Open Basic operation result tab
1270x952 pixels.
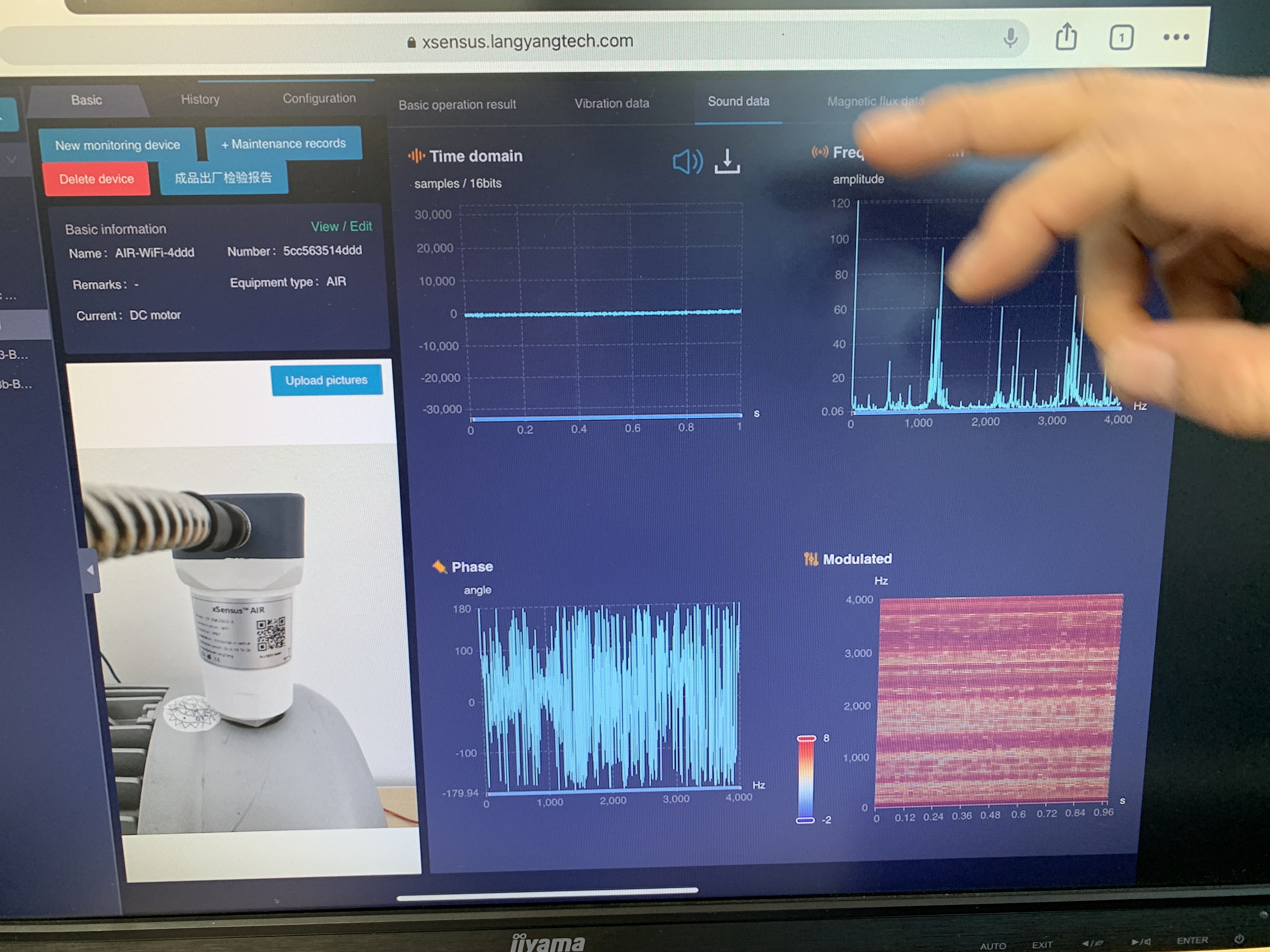coord(457,105)
